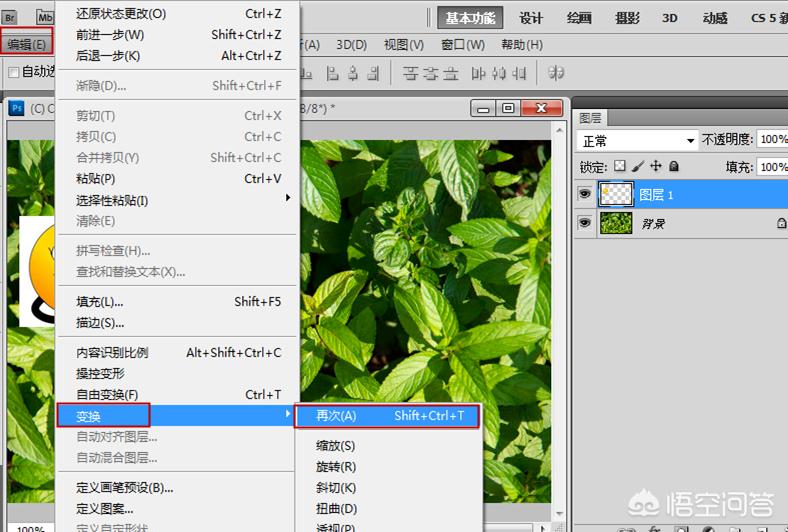
Task: Open the 3D(D) menu
Action: tap(351, 45)
